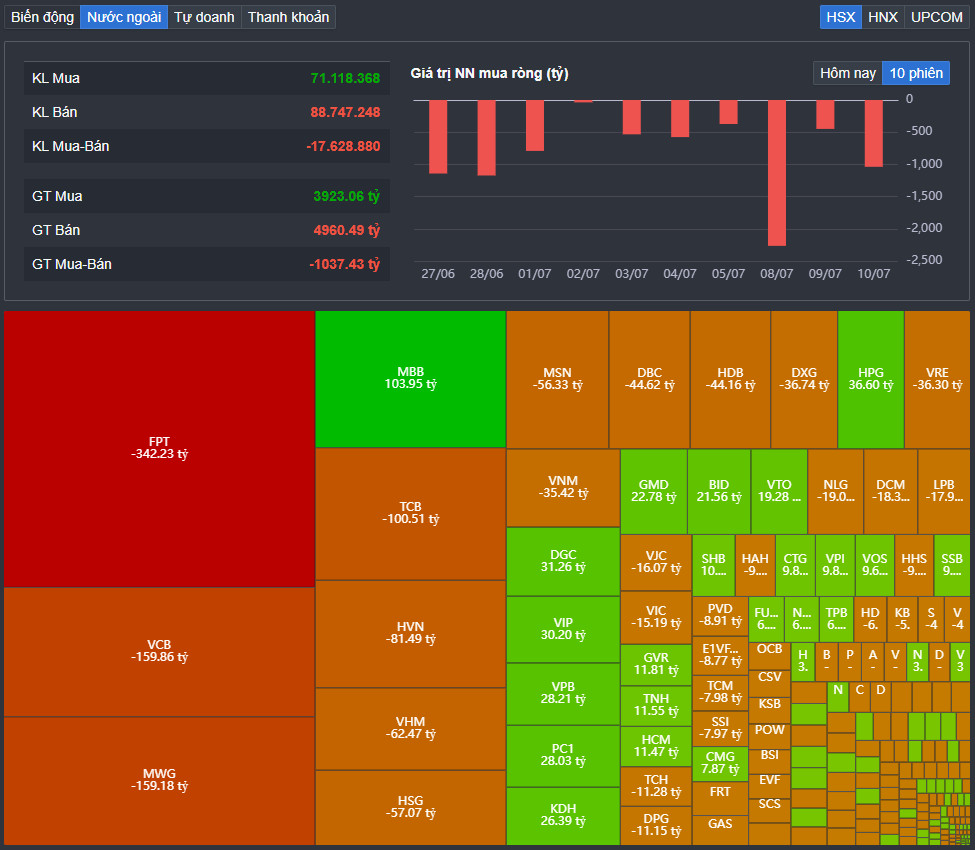
Task: Select the 10 phiên chart view
Action: [x=916, y=73]
